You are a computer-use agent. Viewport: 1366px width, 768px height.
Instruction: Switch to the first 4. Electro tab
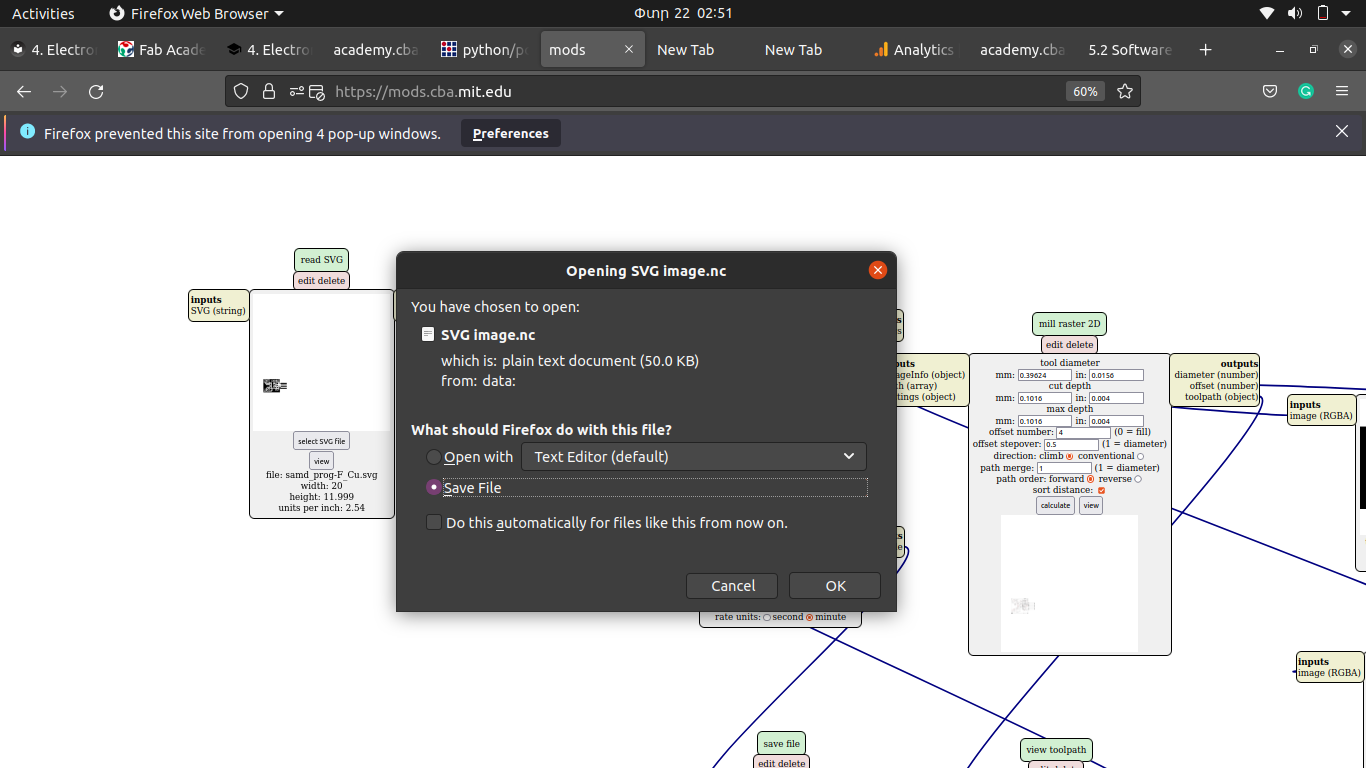point(53,49)
